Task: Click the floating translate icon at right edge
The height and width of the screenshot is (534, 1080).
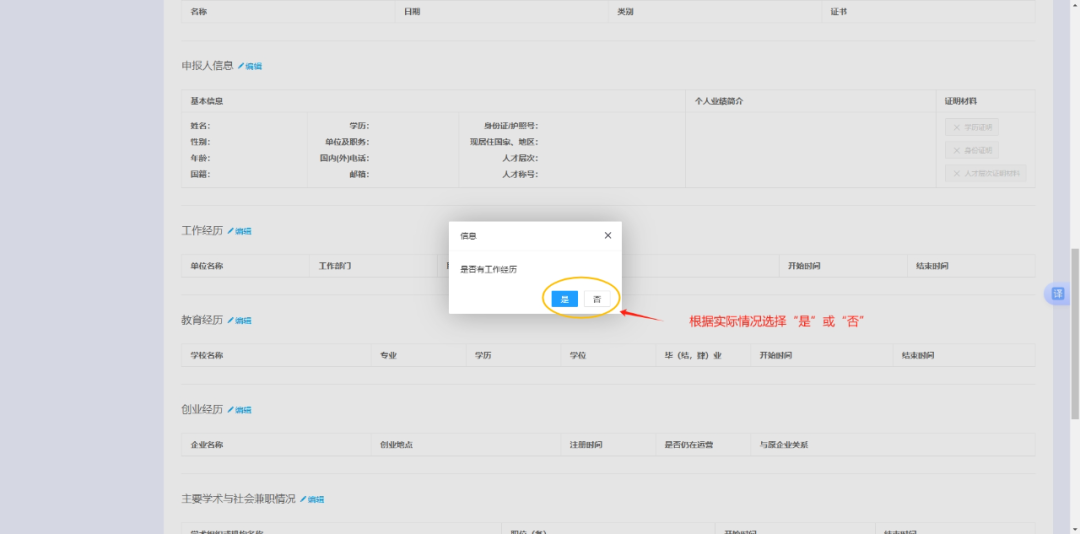Action: point(1057,294)
